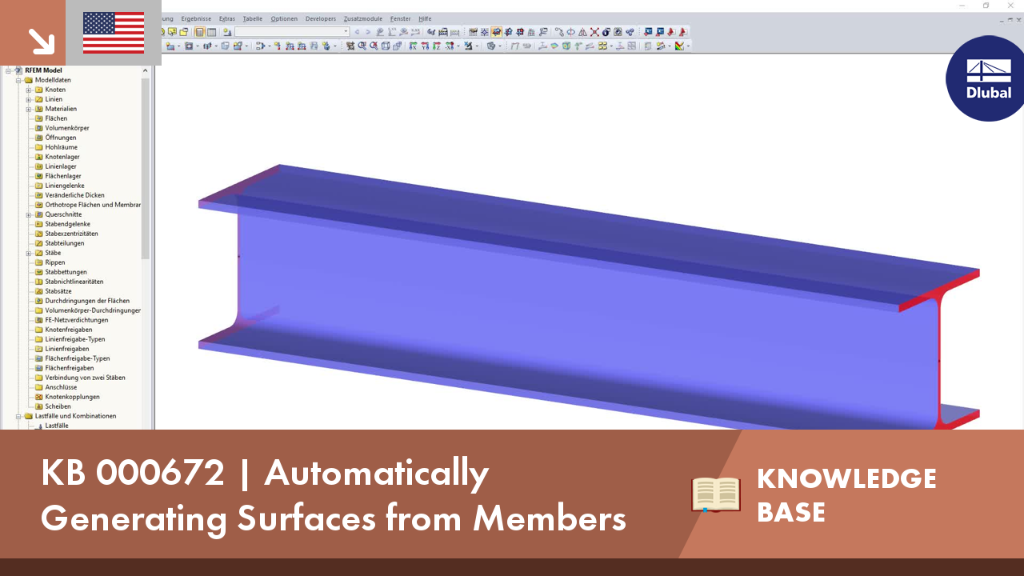Click the KNOWLEDGE BASE label
The height and width of the screenshot is (576, 1024).
(846, 495)
